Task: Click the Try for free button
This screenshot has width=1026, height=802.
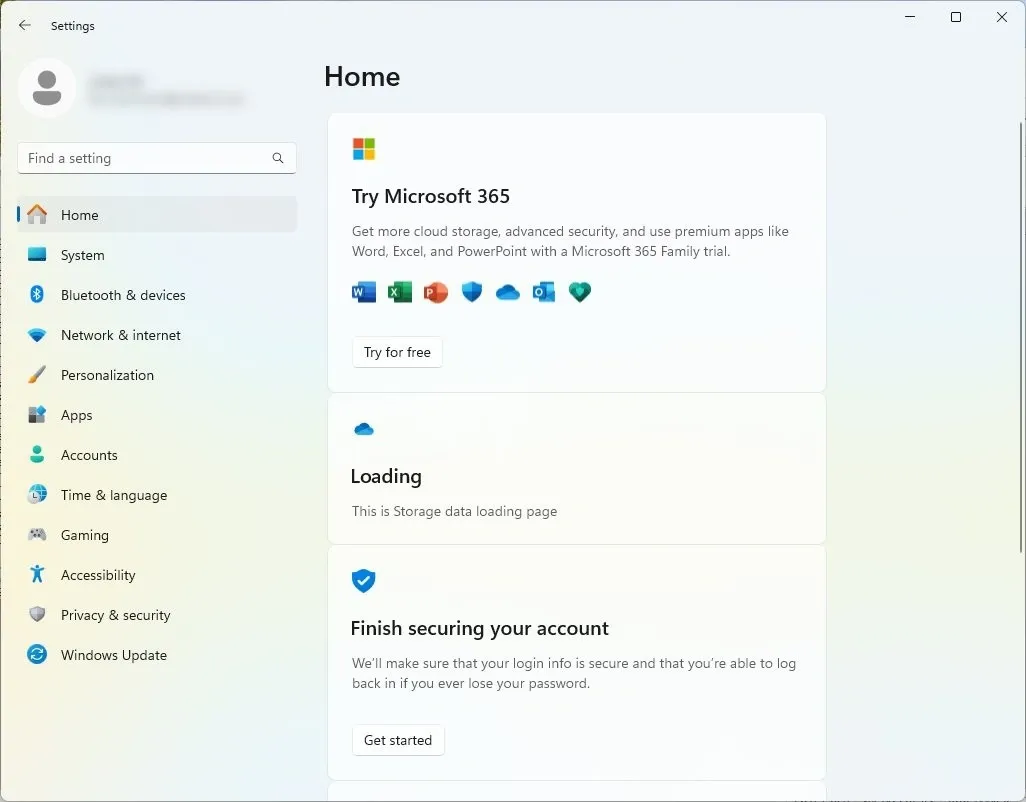Action: pos(397,352)
